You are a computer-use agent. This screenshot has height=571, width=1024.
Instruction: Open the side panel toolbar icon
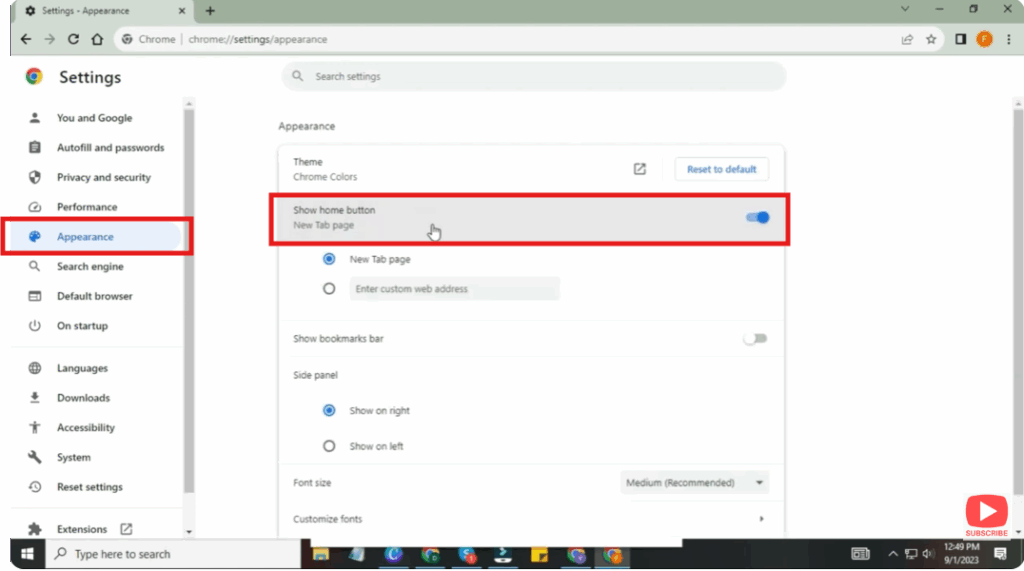[960, 40]
